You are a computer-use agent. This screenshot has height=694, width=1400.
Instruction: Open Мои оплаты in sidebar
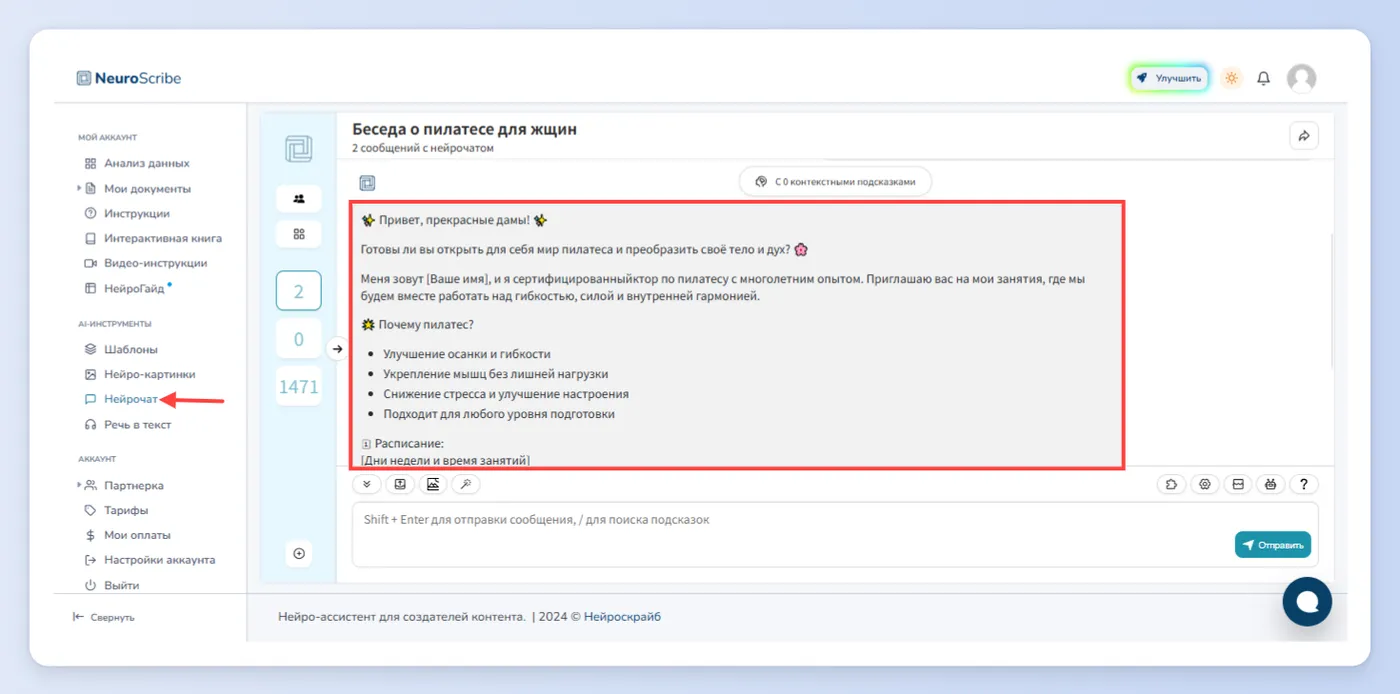click(127, 535)
